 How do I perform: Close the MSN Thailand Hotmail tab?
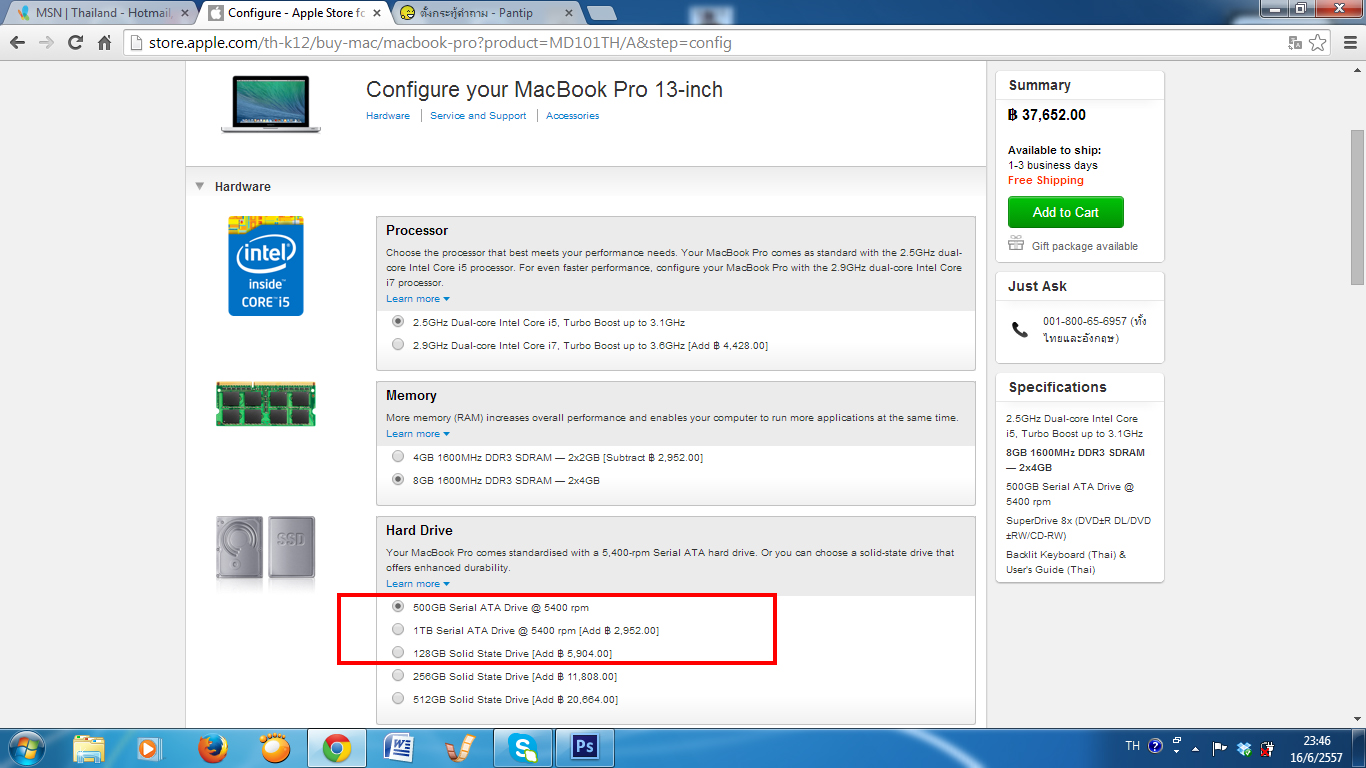184,13
